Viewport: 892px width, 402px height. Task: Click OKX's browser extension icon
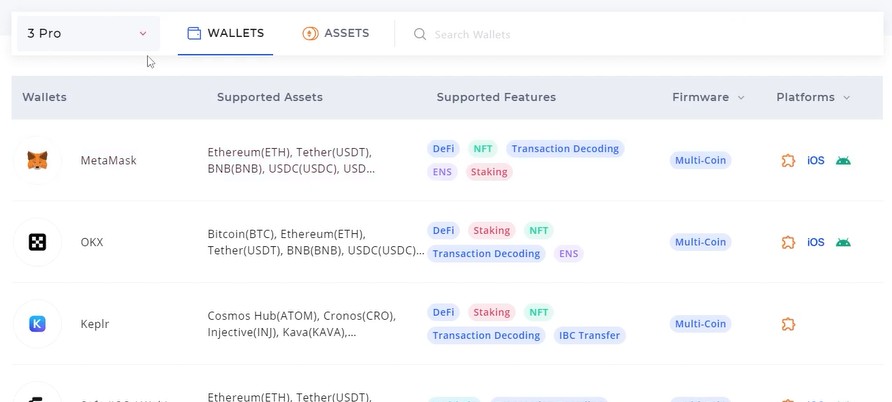[788, 242]
